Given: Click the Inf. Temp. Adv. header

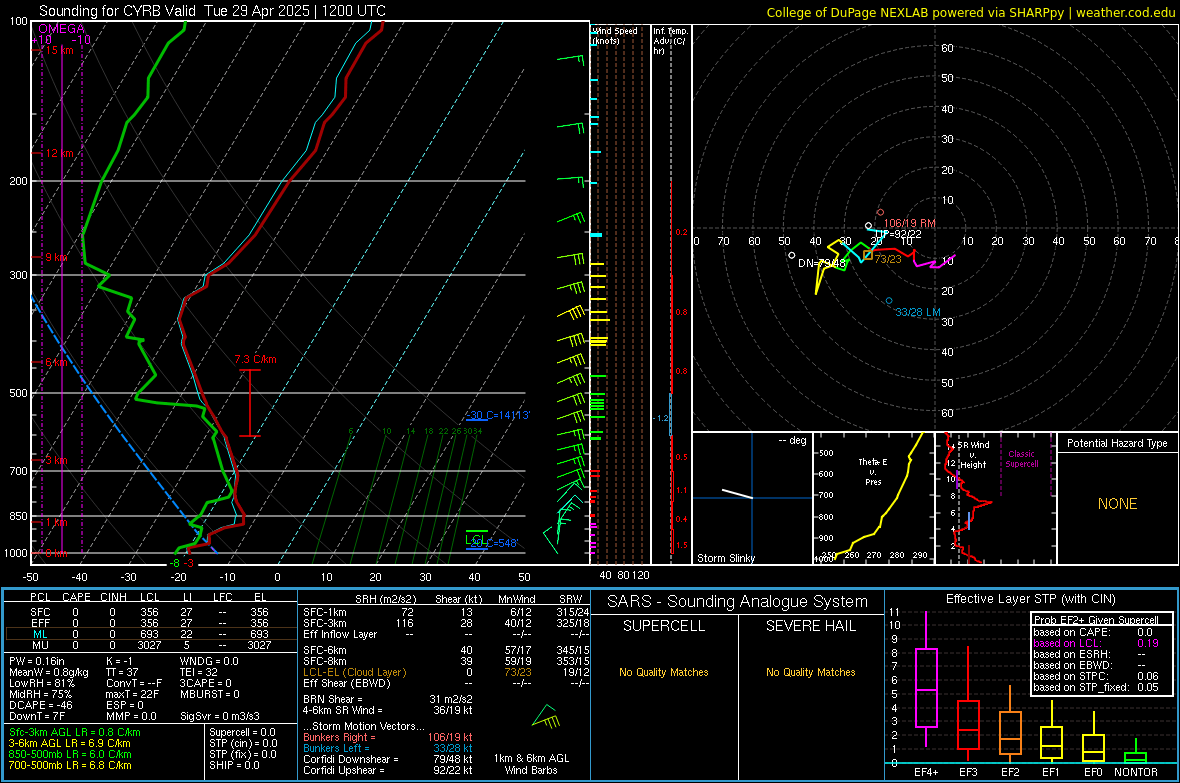Looking at the screenshot, I should pyautogui.click(x=670, y=41).
